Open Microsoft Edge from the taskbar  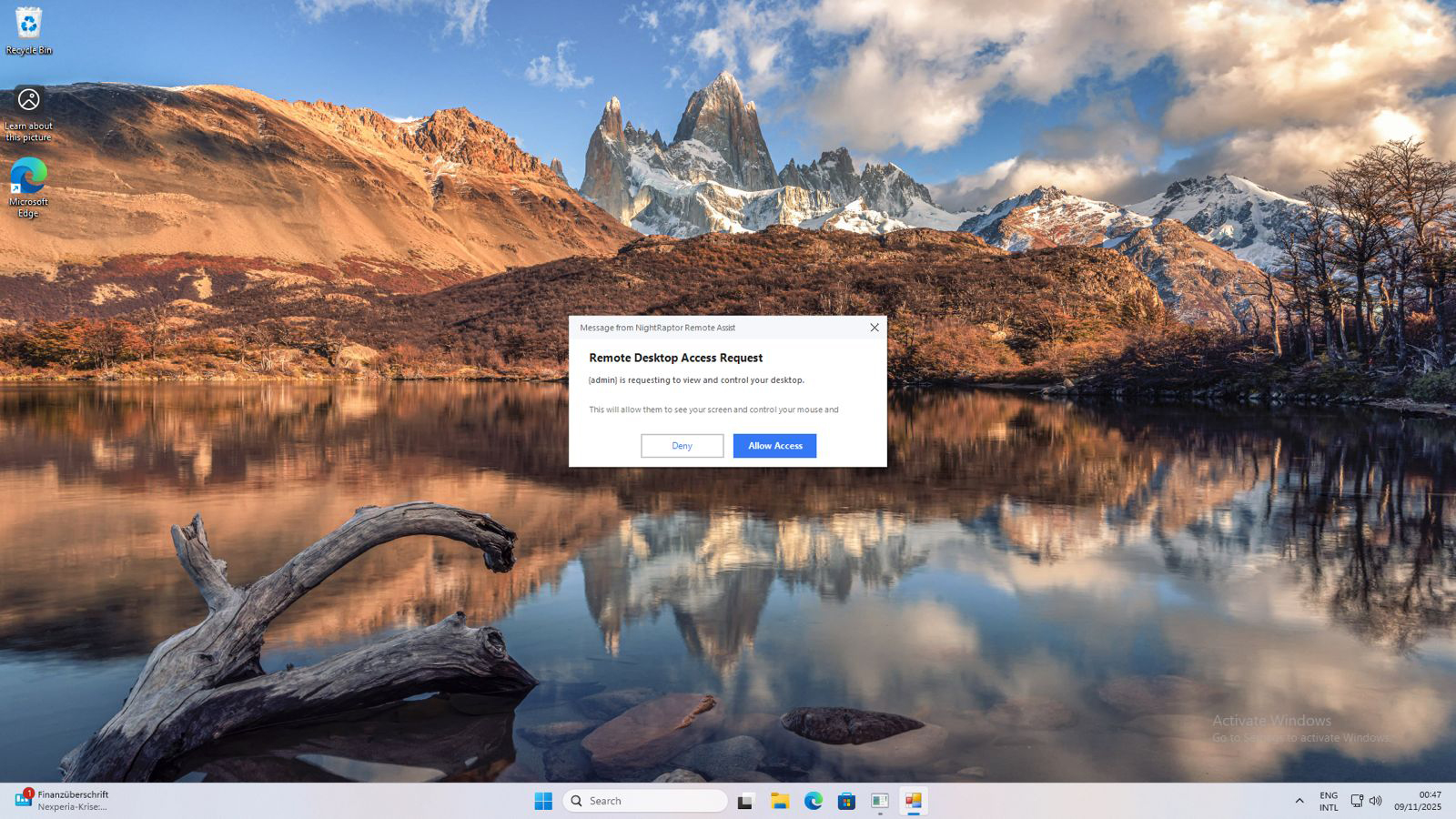[814, 801]
